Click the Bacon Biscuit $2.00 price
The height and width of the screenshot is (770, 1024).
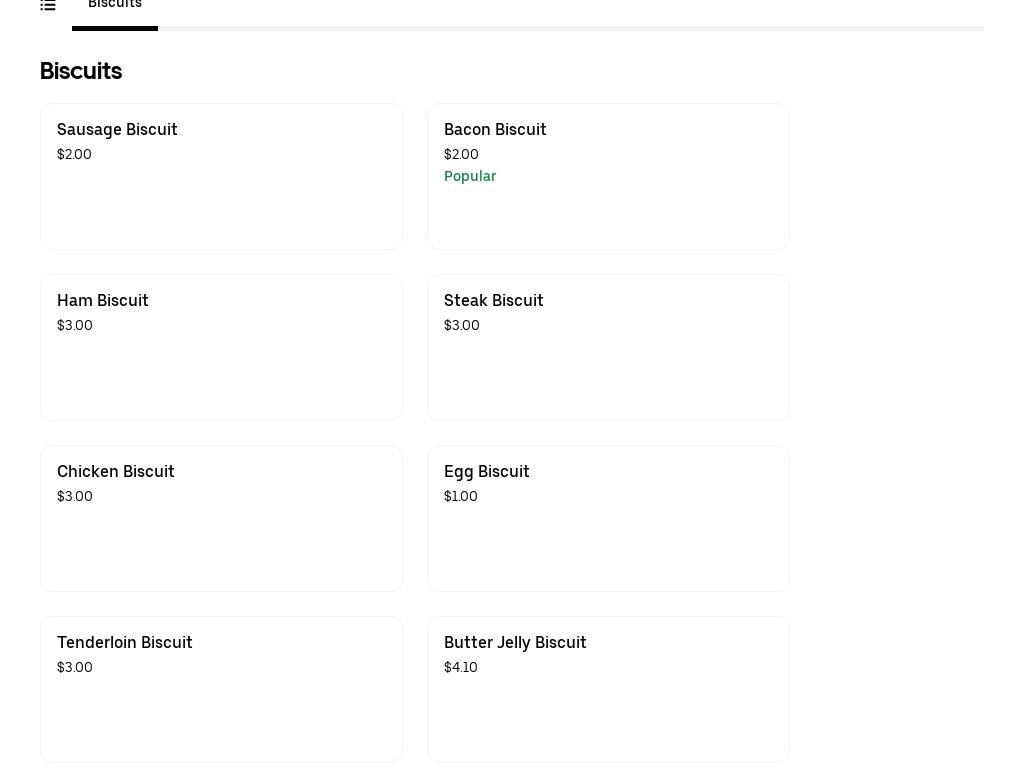coord(461,154)
